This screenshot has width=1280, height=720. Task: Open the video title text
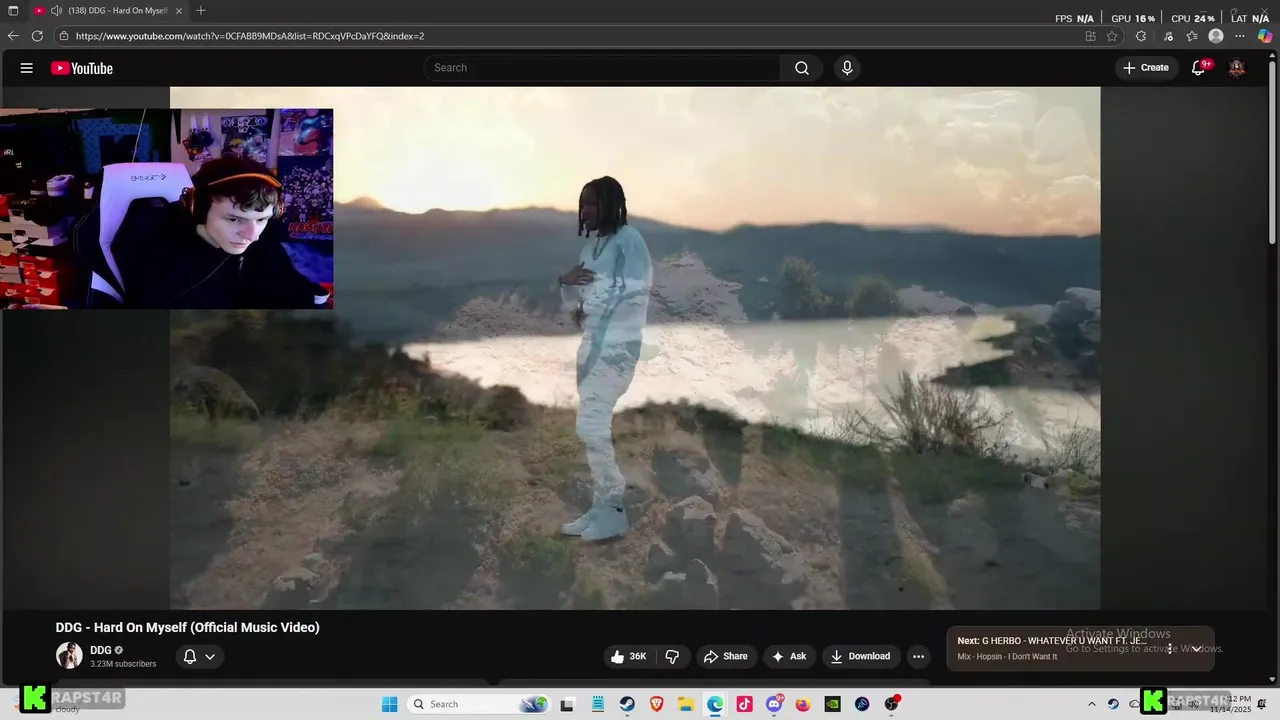click(x=187, y=628)
